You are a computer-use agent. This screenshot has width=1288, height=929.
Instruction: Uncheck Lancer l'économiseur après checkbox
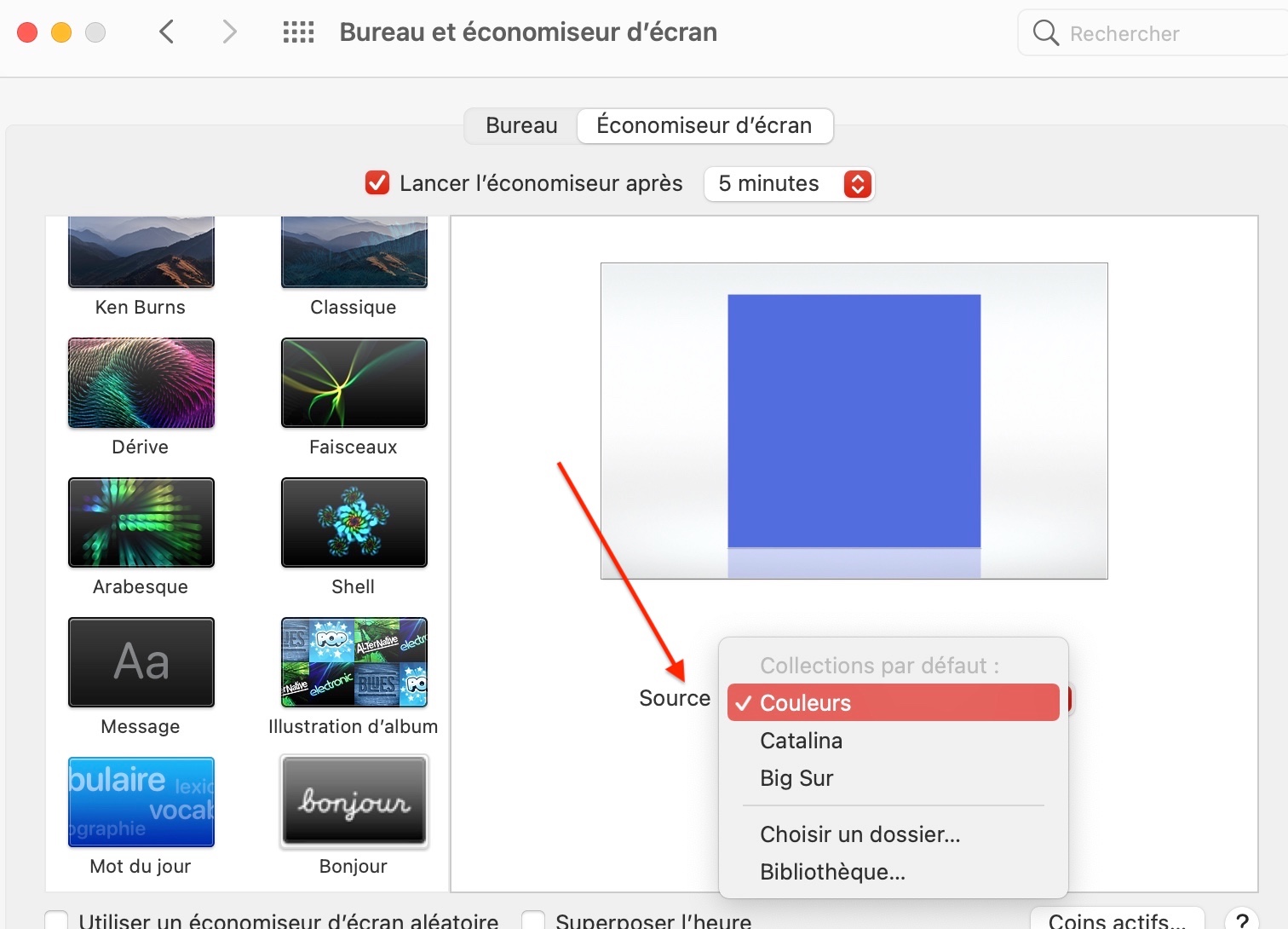377,183
